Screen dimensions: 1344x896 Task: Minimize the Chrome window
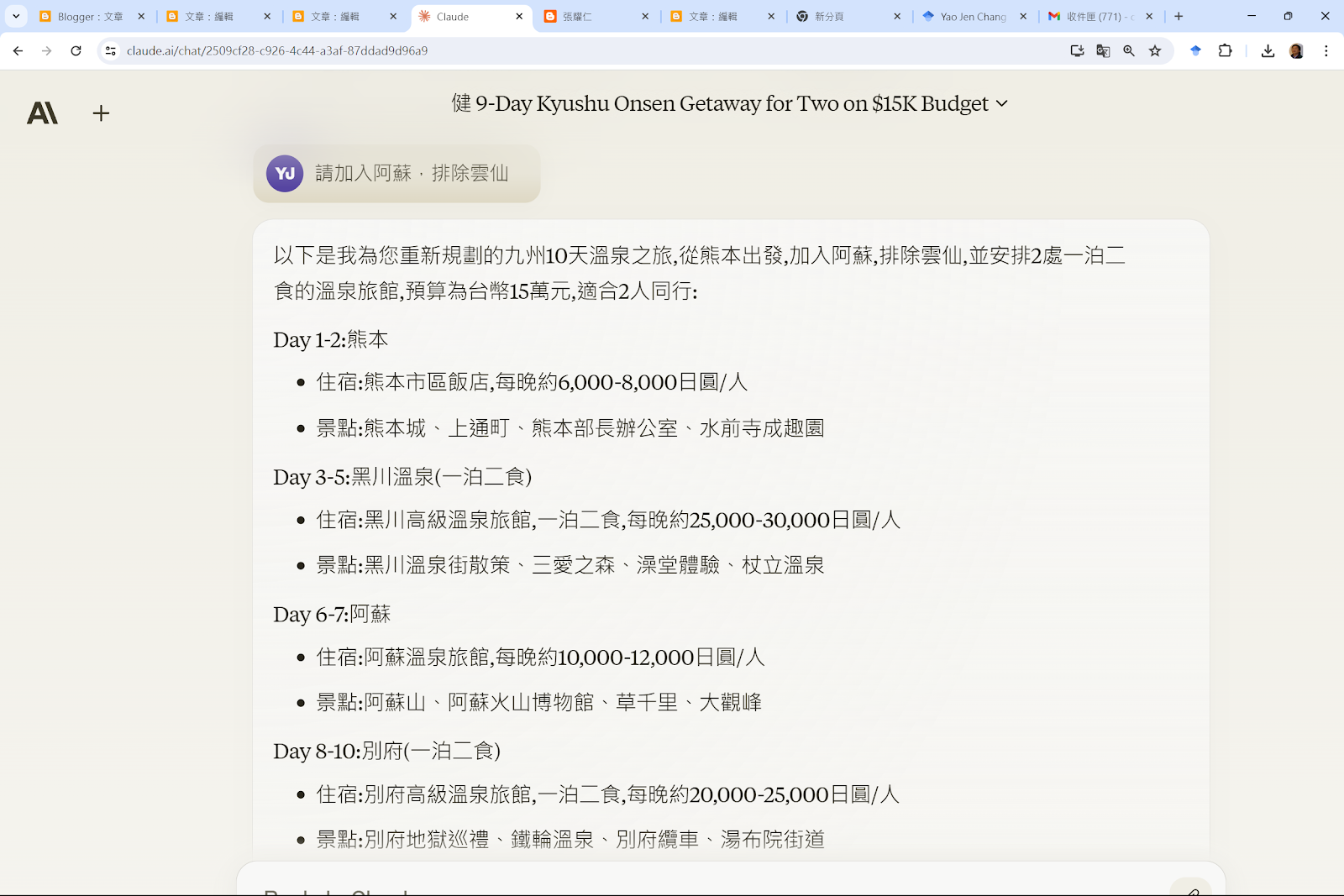(x=1252, y=16)
